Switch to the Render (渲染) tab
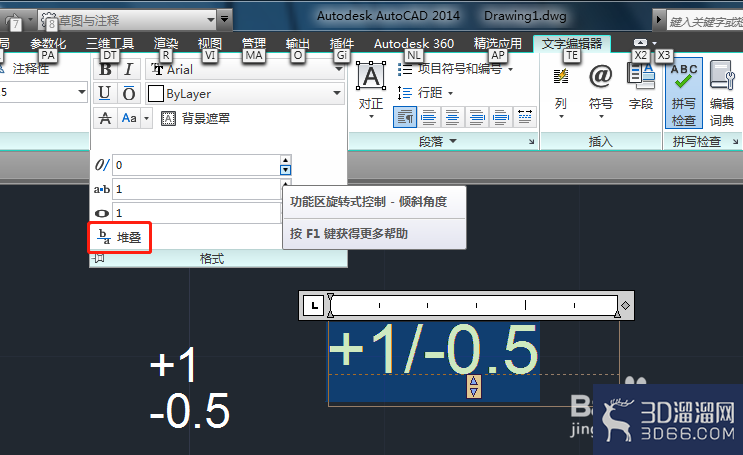The image size is (743, 455). 166,44
